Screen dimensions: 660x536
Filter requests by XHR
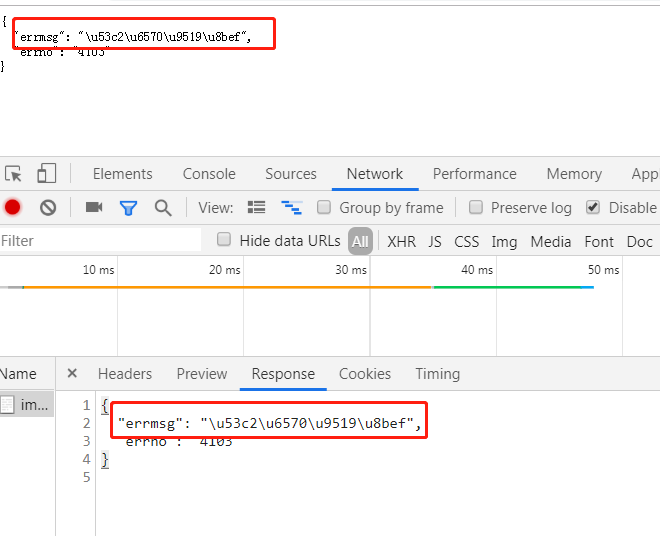pos(401,242)
